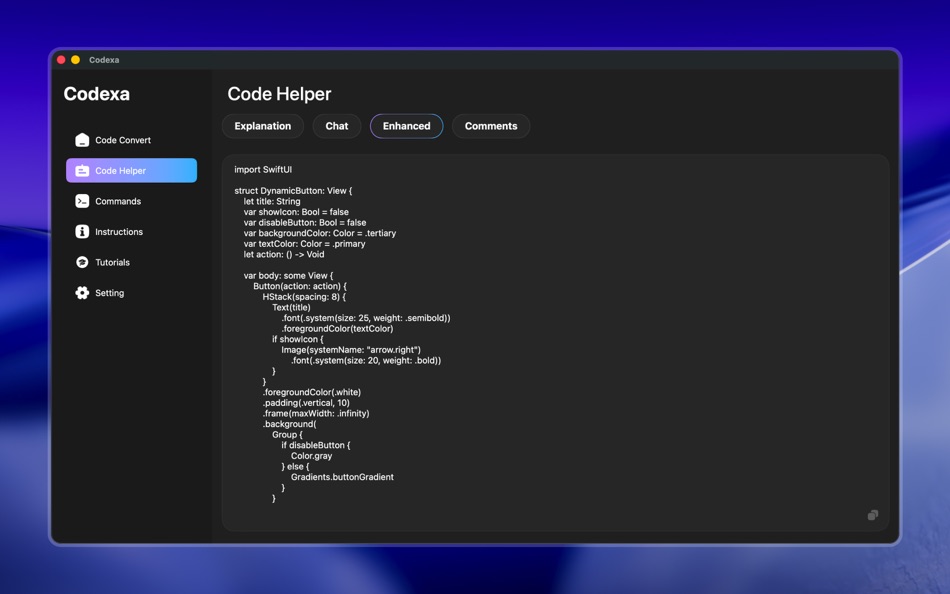Click 'var backgroundColor: Color = .tertiary'
Image resolution: width=950 pixels, height=594 pixels.
[320, 233]
